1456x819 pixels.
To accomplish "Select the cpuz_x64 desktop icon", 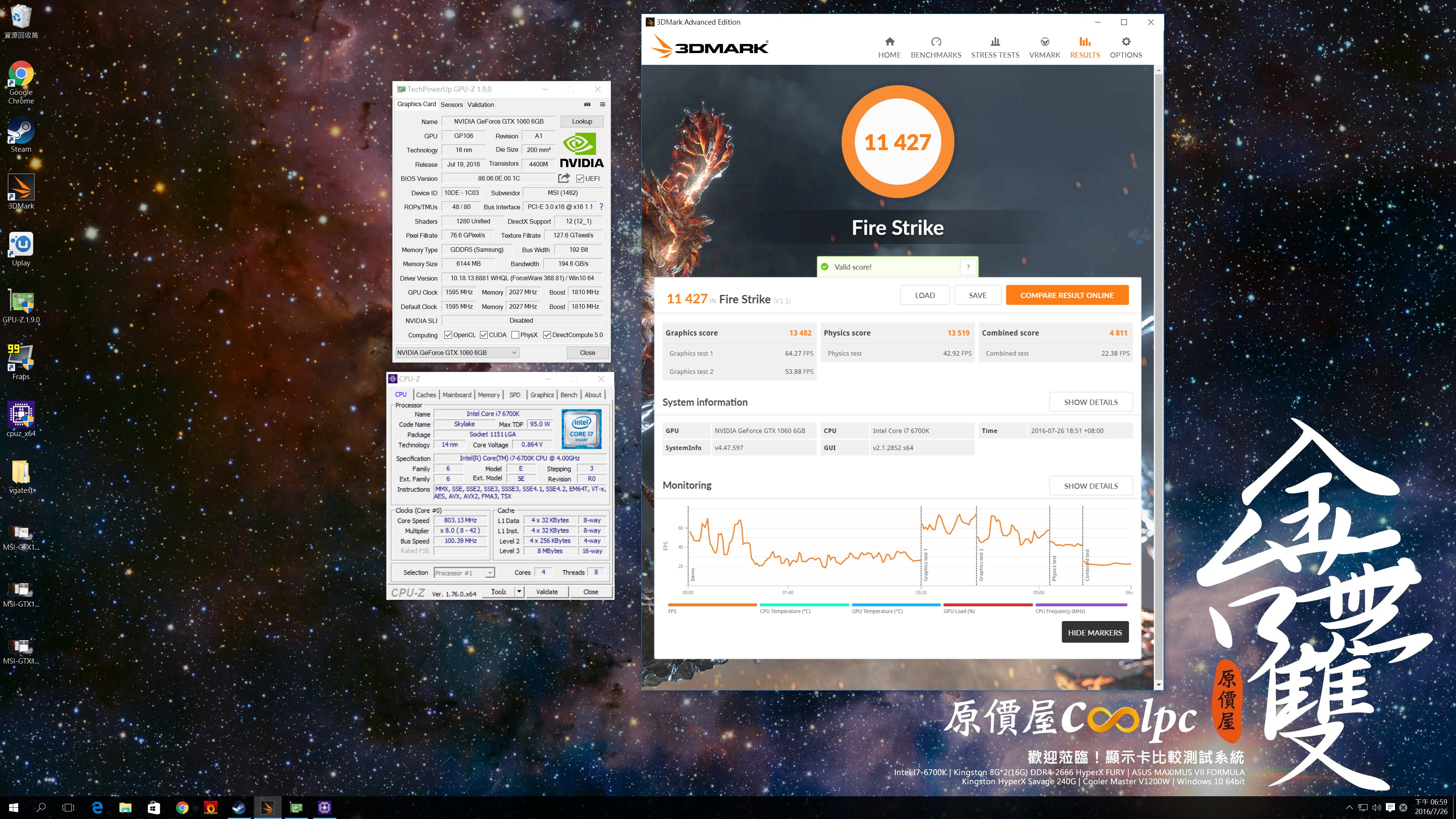I will [x=21, y=420].
